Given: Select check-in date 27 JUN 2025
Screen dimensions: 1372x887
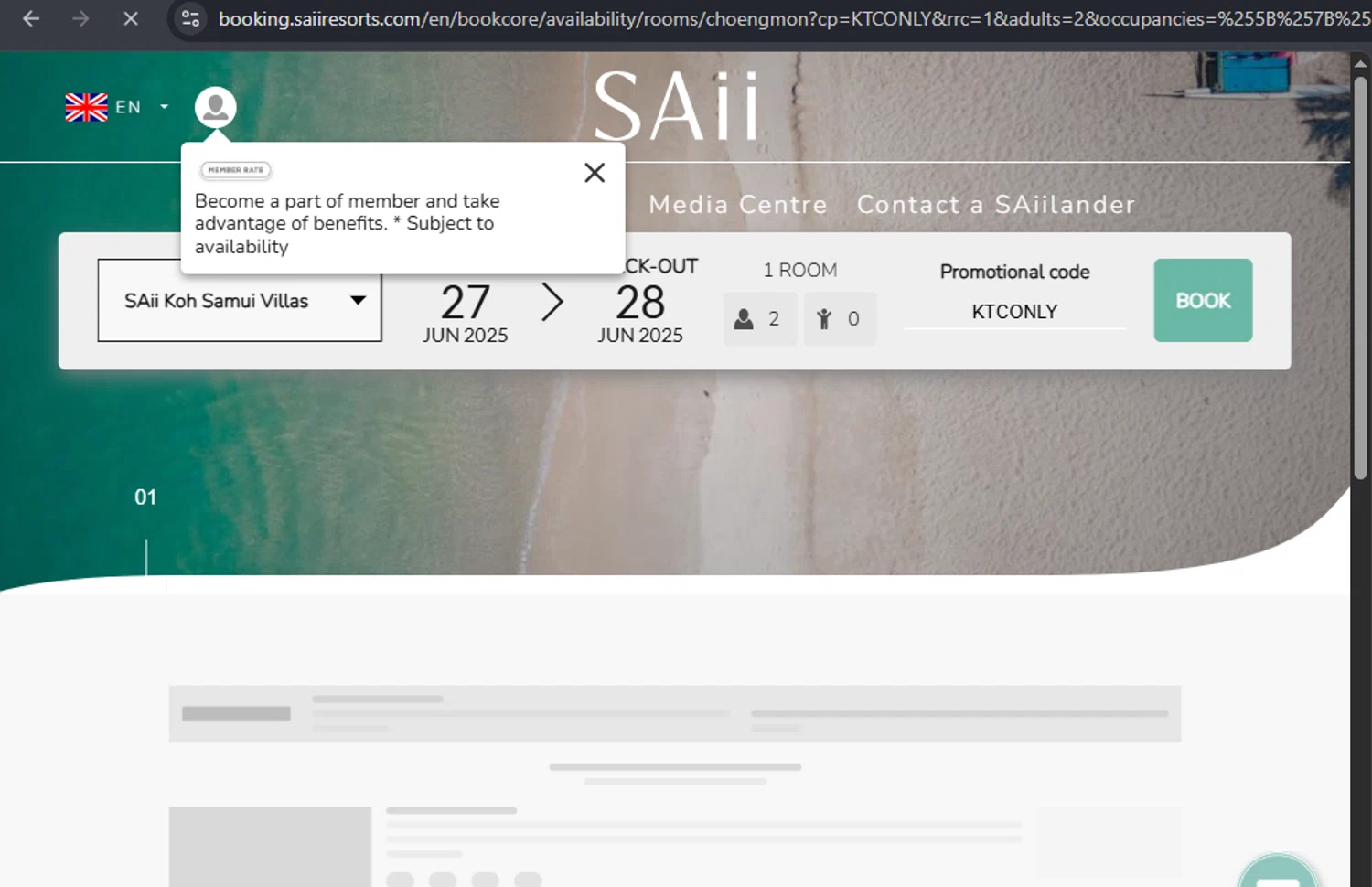Looking at the screenshot, I should coord(465,313).
